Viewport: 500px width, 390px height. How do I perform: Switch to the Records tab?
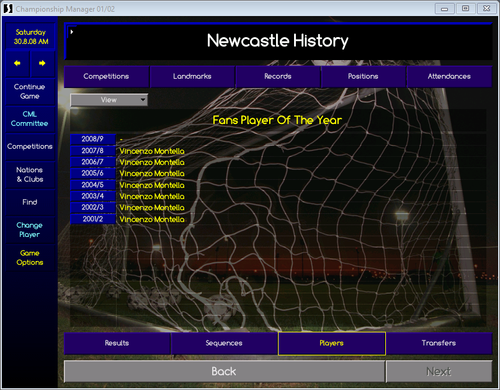point(278,76)
